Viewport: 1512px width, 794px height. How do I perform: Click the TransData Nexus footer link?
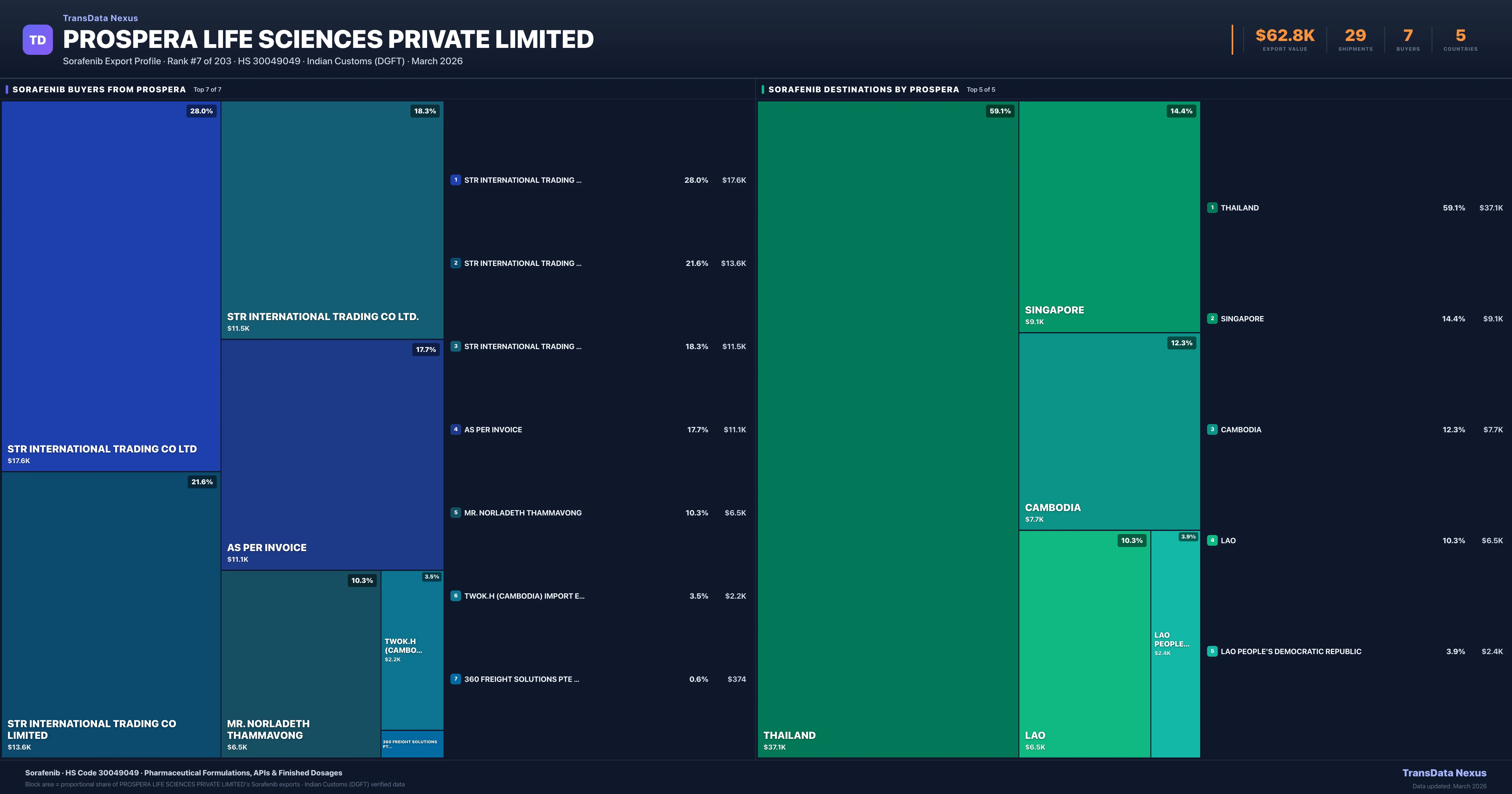point(1444,773)
